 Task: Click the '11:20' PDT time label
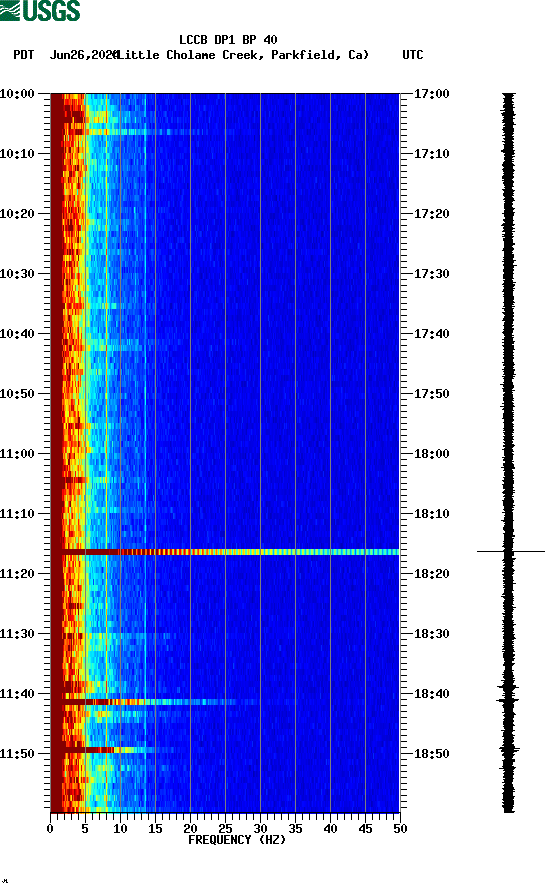click(17, 573)
